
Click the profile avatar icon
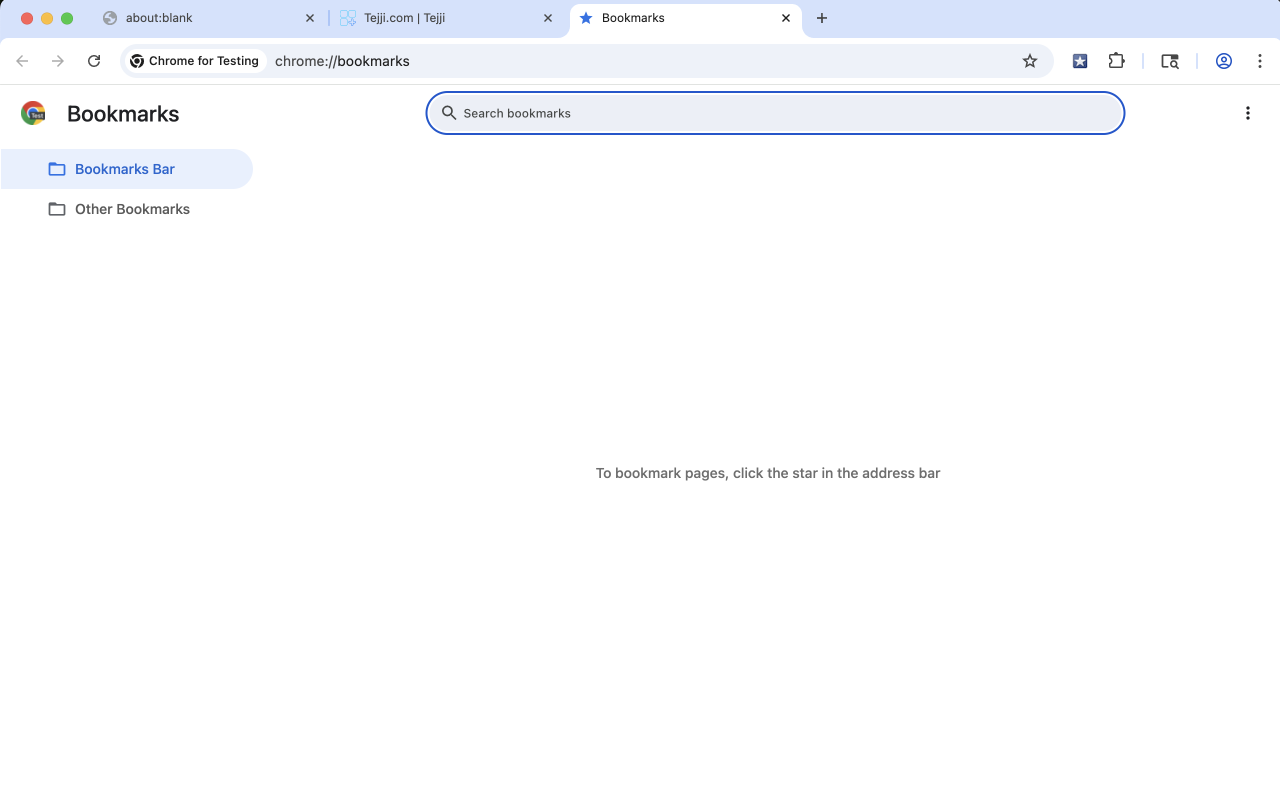click(x=1223, y=61)
